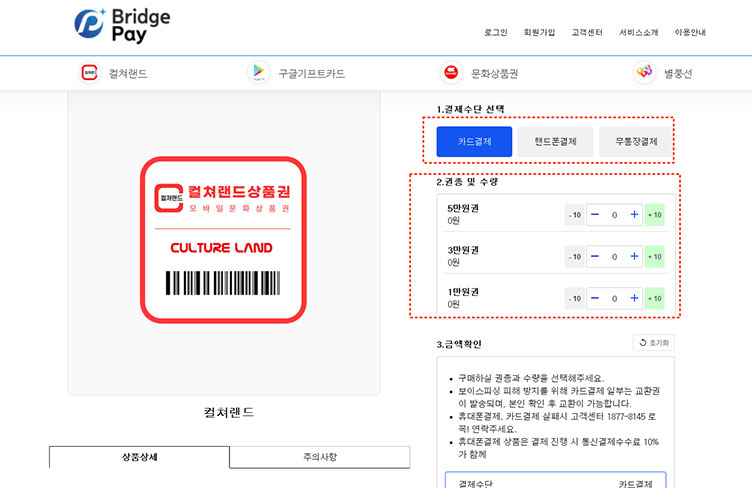Switch to the 상품상세 tab
The image size is (752, 500).
click(140, 457)
